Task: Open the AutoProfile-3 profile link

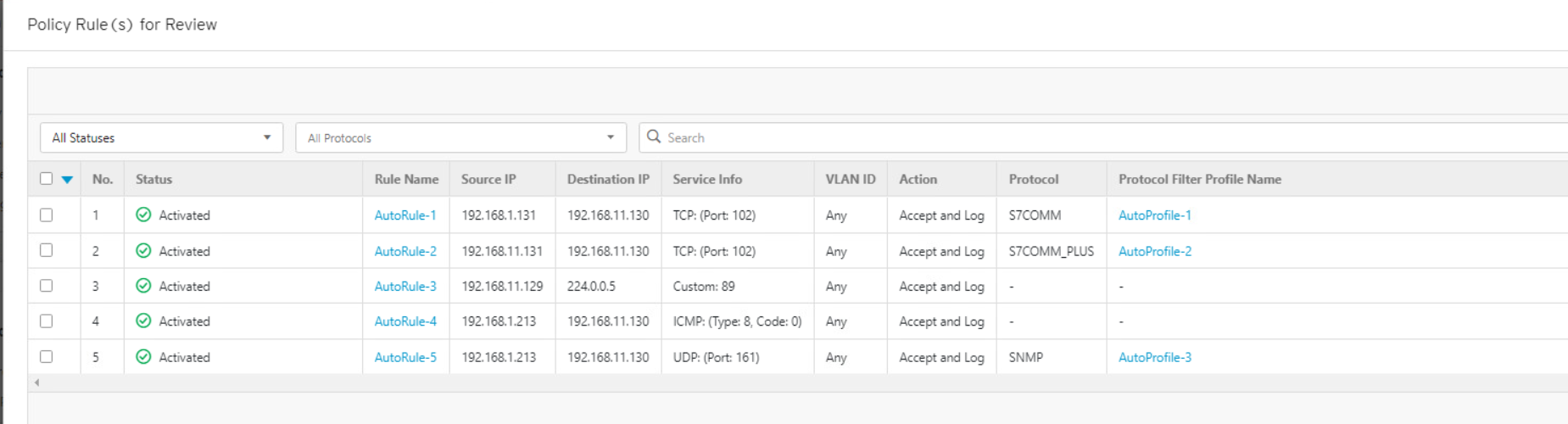Action: (1154, 357)
